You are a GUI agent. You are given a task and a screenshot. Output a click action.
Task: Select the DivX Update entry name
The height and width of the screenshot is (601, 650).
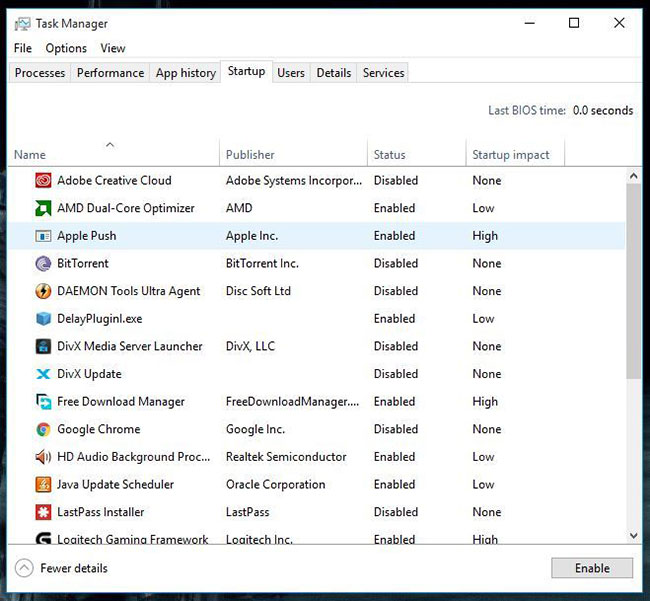89,374
